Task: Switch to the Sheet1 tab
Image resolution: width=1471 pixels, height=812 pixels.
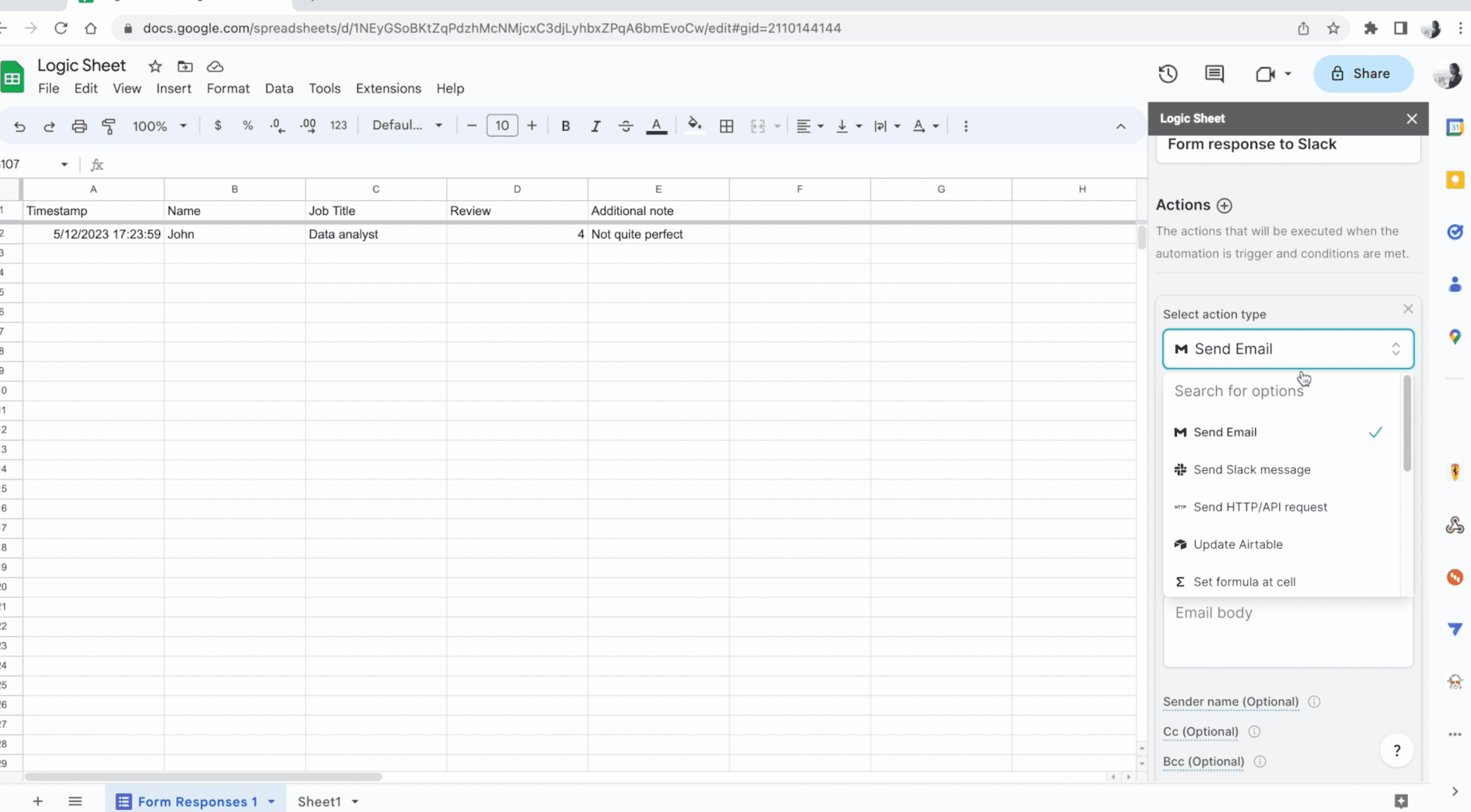Action: pos(319,801)
